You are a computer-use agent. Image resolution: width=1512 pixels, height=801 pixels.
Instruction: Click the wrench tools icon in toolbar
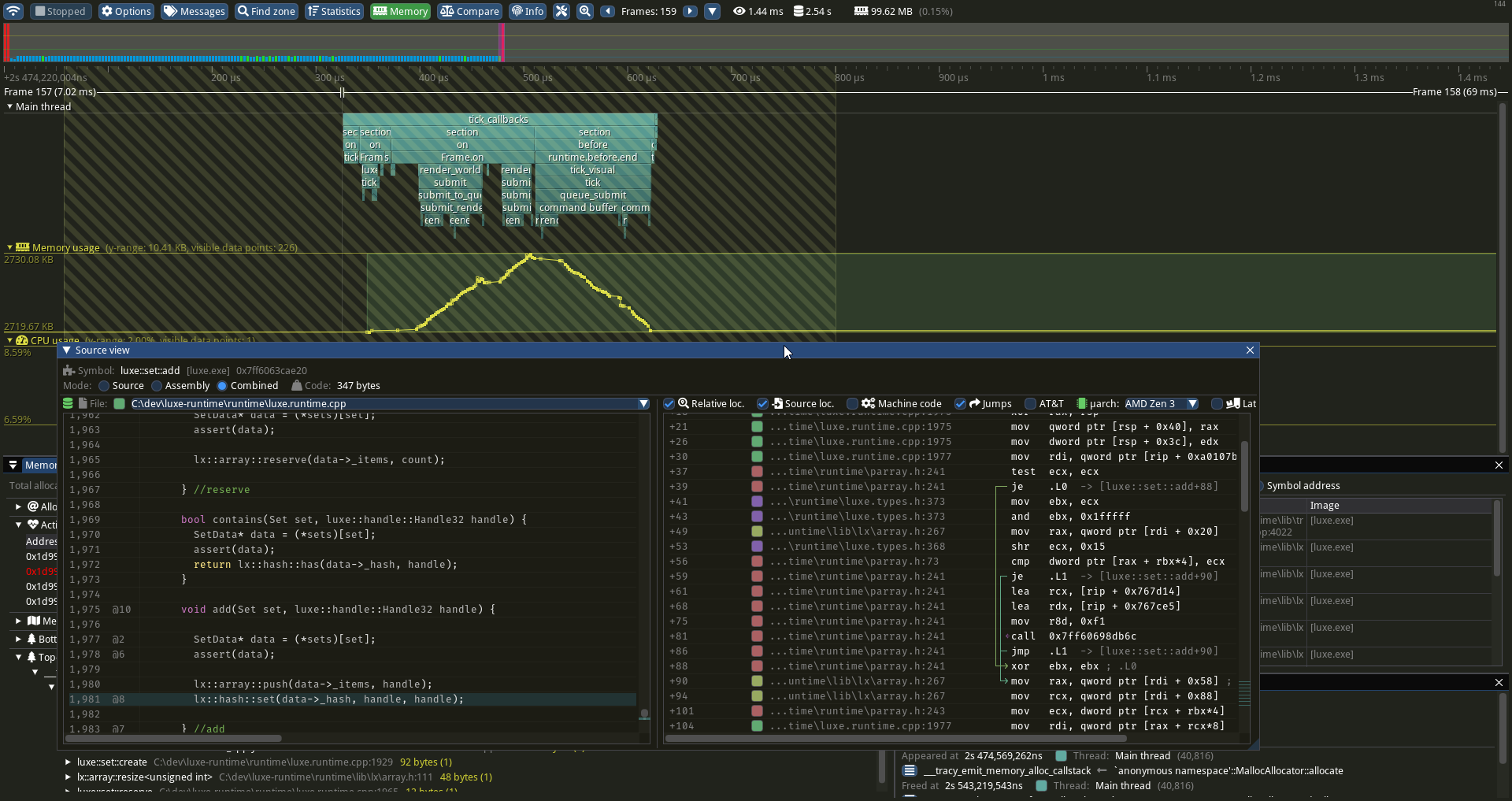click(x=561, y=11)
